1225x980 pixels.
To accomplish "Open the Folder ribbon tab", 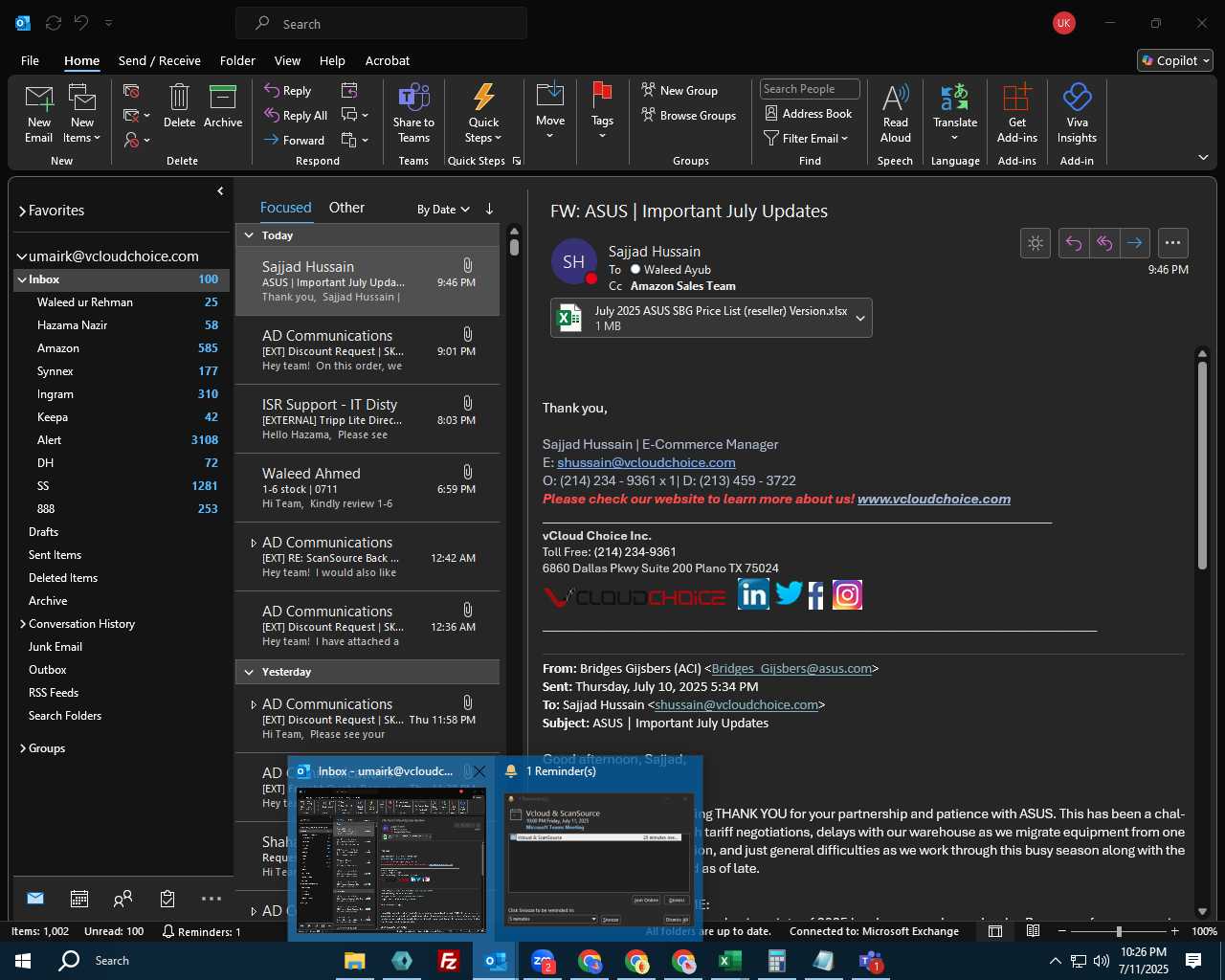I will coord(237,60).
